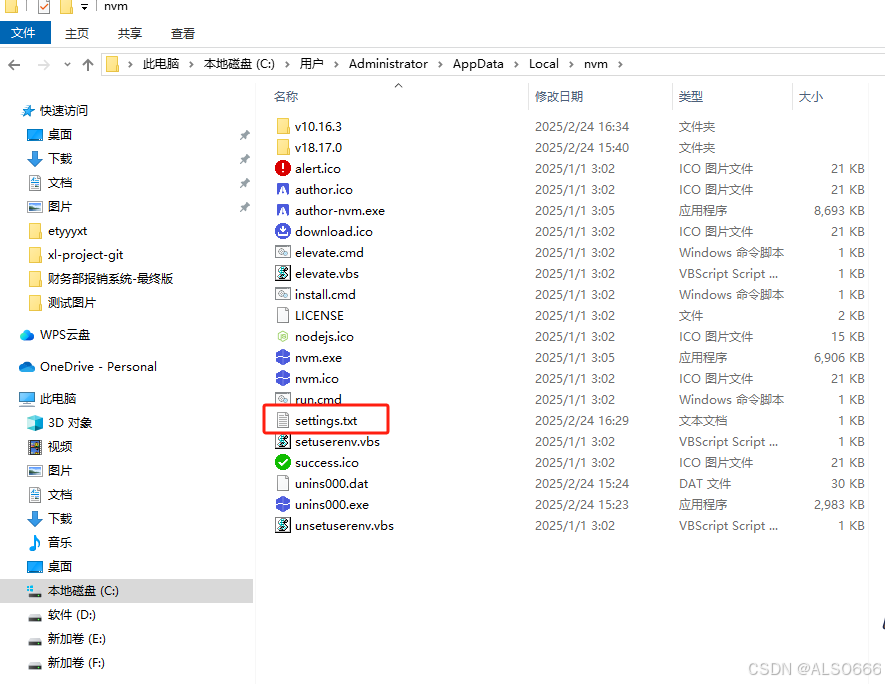
Task: Open 3D 对象 under 此电脑
Action: click(x=70, y=423)
